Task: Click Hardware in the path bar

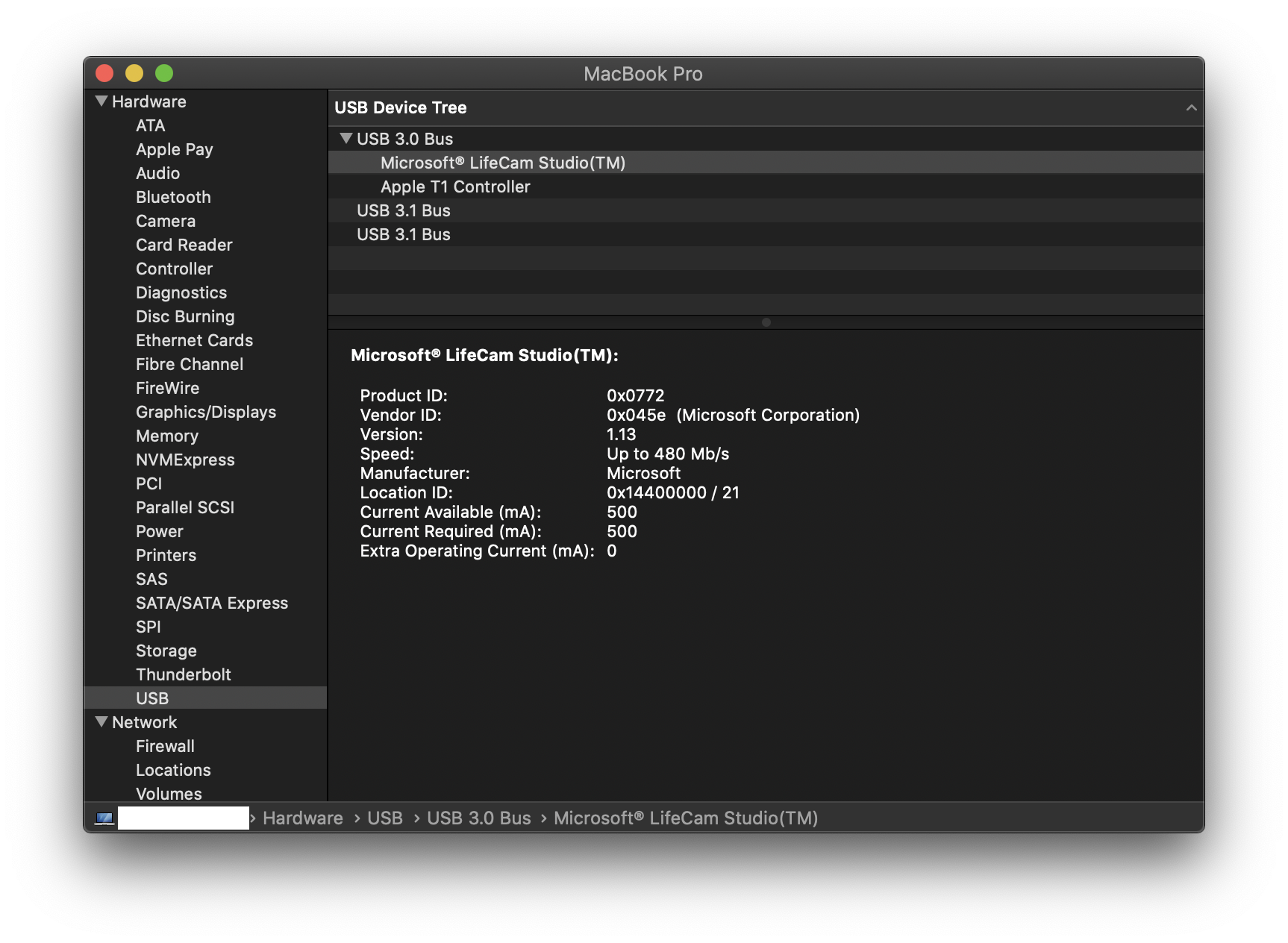Action: (x=303, y=818)
